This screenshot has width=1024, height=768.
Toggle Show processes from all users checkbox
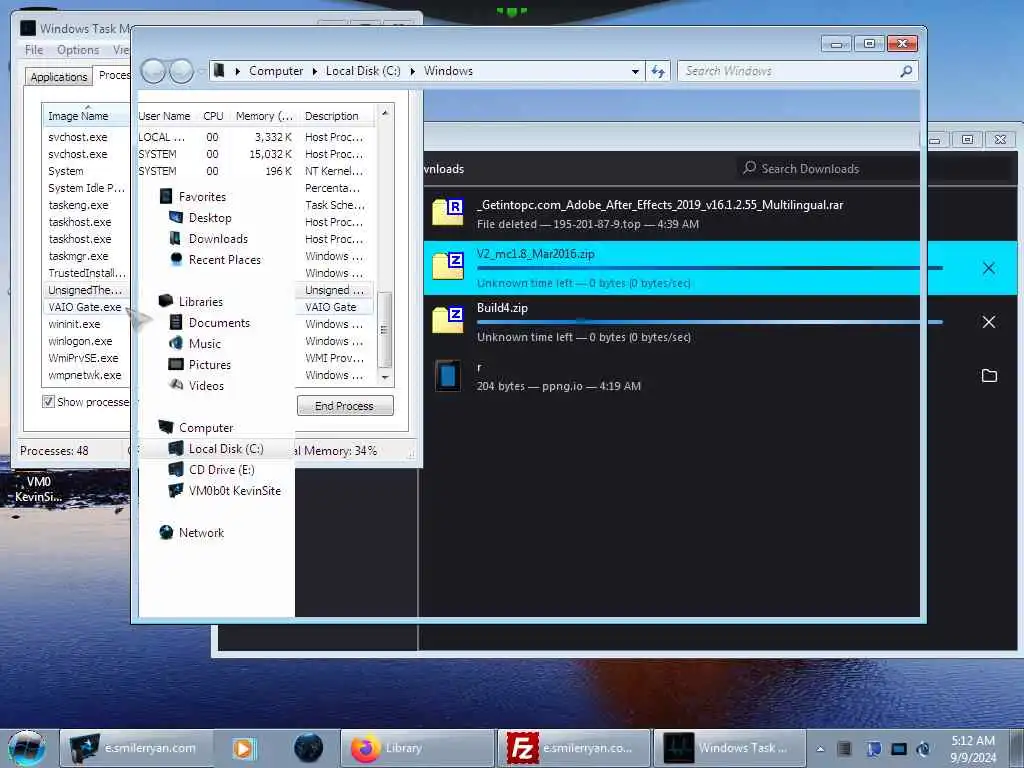(x=48, y=402)
